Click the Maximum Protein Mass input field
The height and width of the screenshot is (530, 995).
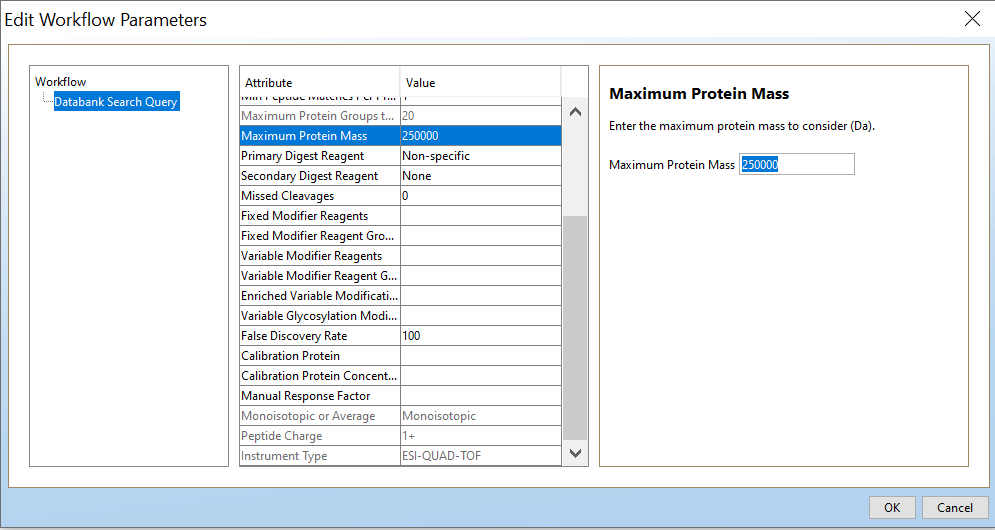796,164
